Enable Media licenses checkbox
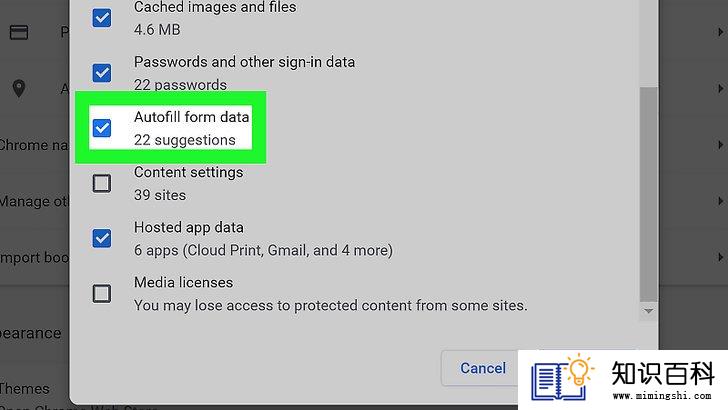This screenshot has height=410, width=728. [102, 293]
